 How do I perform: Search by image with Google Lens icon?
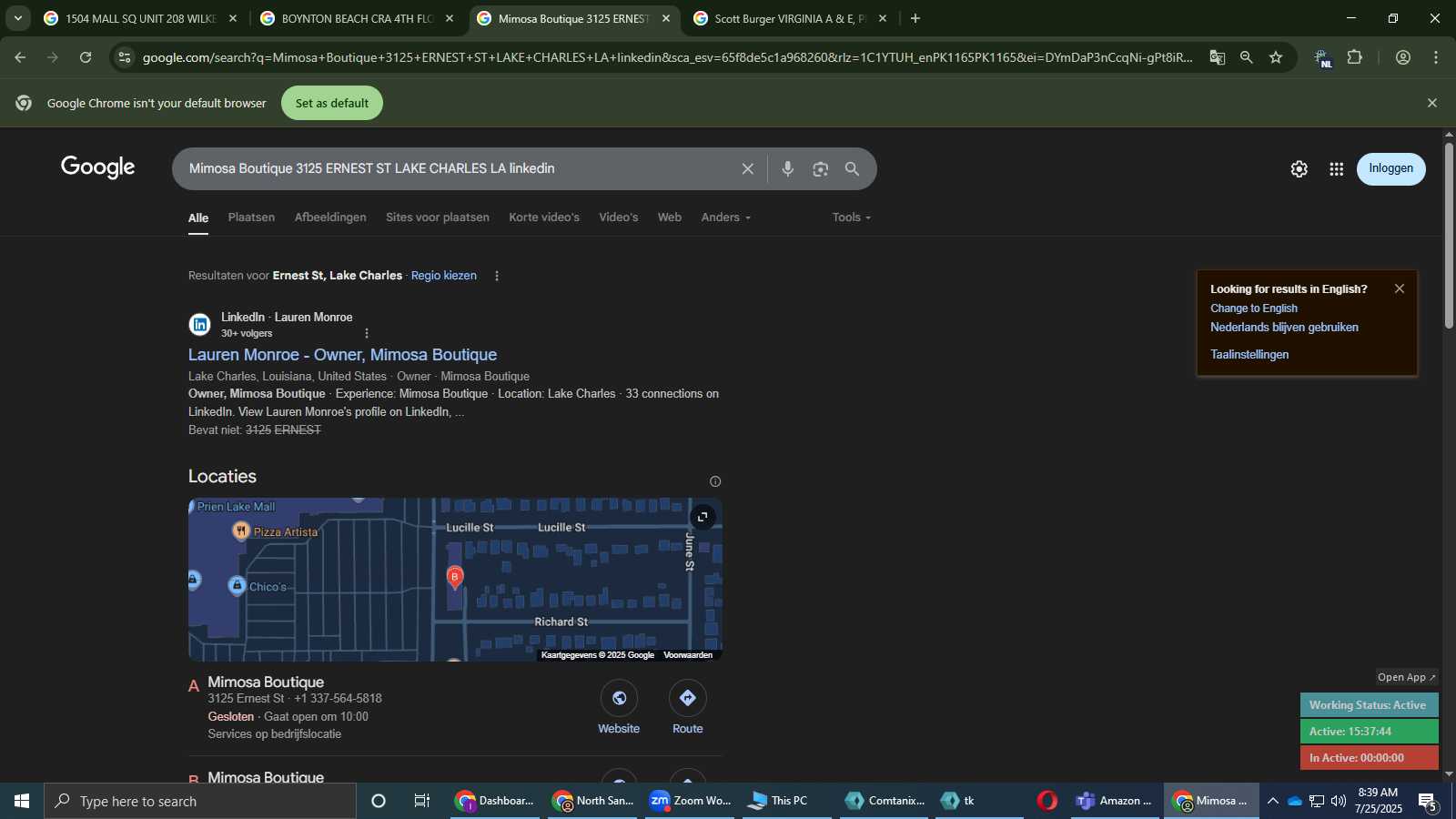(x=820, y=169)
